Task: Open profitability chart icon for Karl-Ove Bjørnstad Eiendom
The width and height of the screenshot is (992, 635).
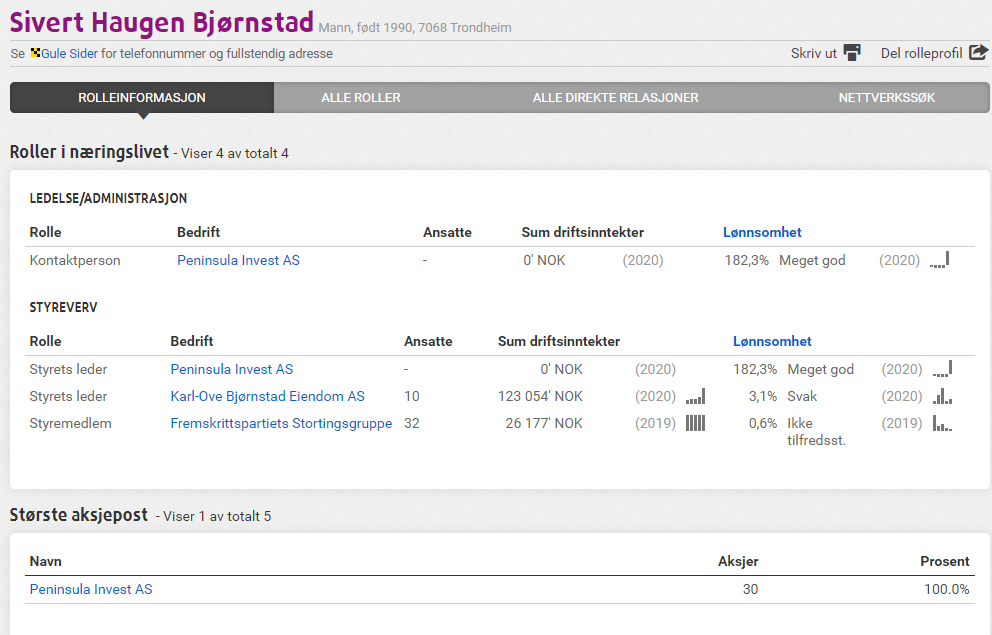Action: pyautogui.click(x=942, y=396)
